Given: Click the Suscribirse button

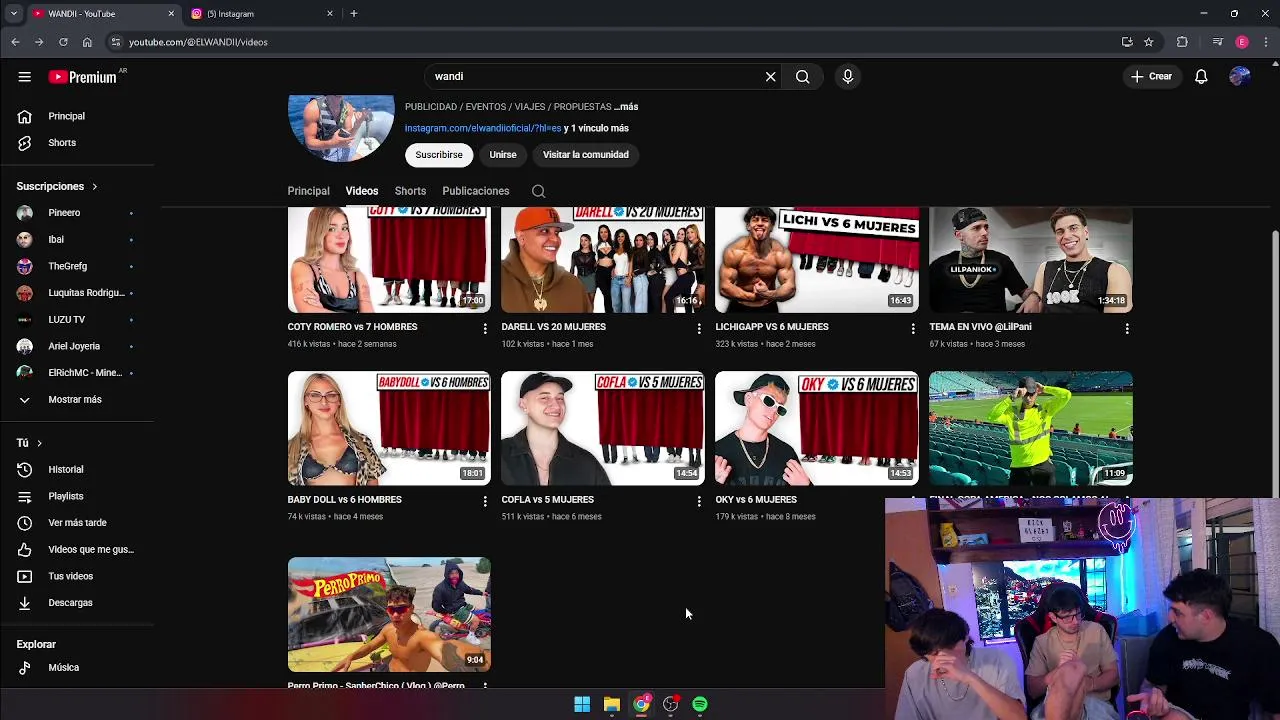Looking at the screenshot, I should (x=439, y=155).
